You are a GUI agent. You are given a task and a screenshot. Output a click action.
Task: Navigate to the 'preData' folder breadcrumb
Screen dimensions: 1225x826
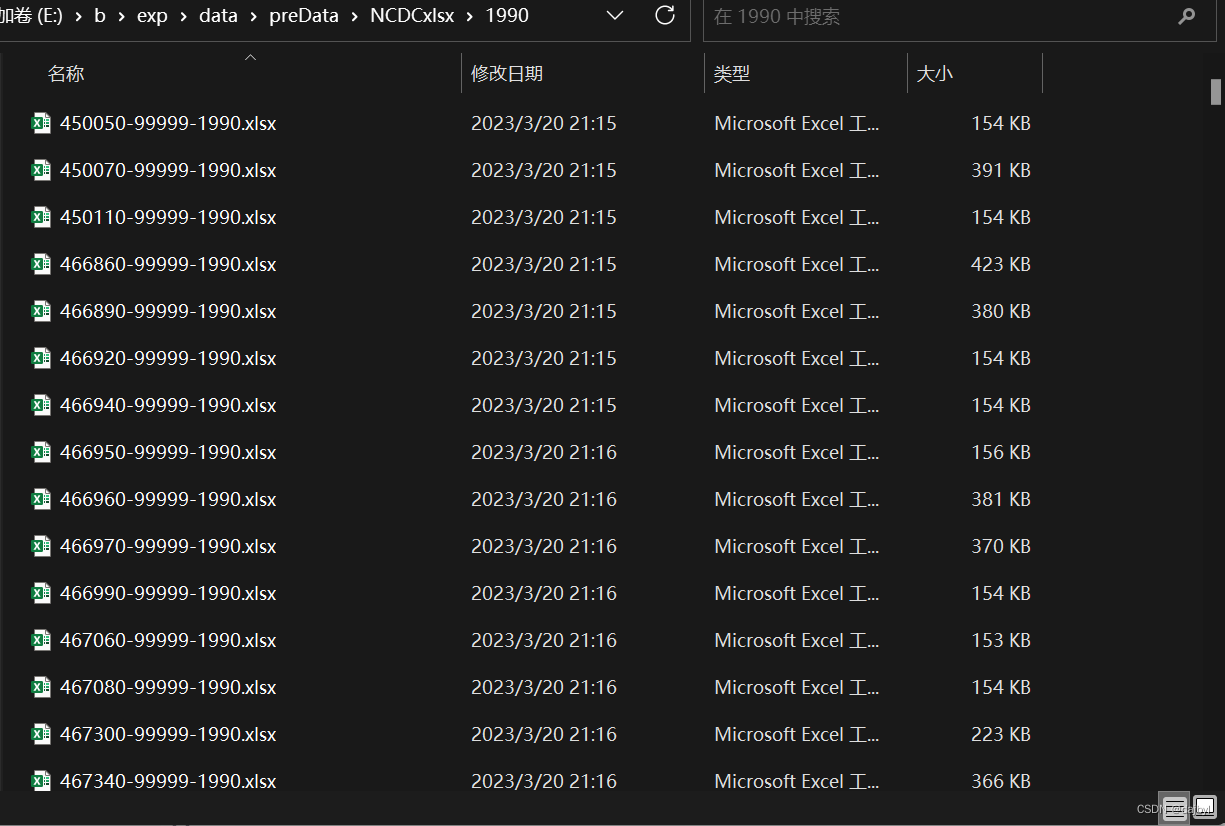pyautogui.click(x=304, y=16)
